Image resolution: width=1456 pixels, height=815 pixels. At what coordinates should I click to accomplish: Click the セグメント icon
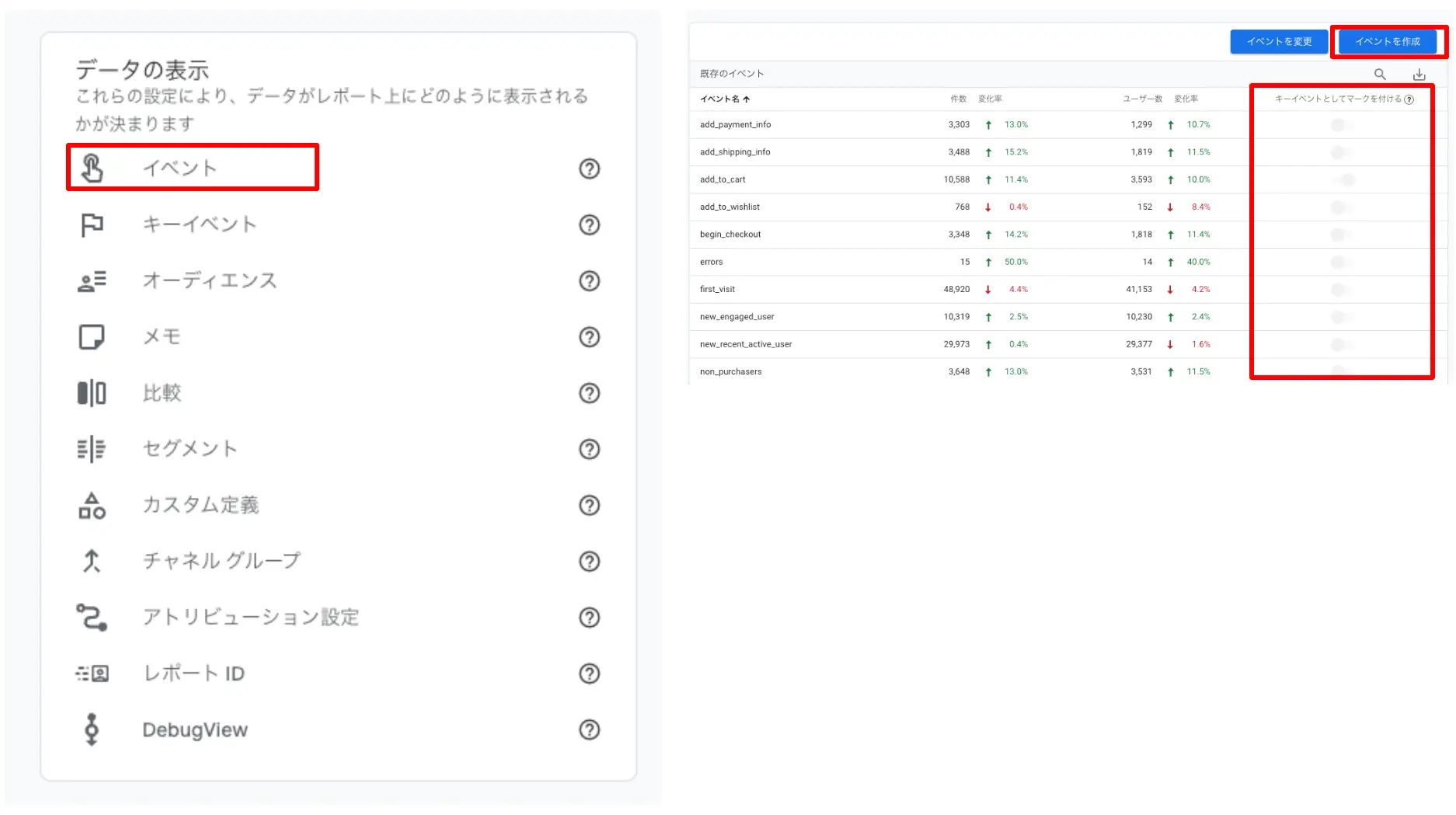92,449
